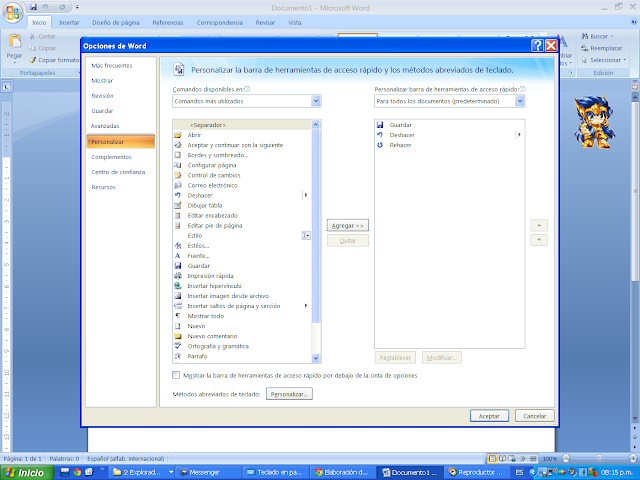Viewport: 640px width, 480px height.
Task: Click the Abrir folder icon in commands list
Action: [178, 135]
